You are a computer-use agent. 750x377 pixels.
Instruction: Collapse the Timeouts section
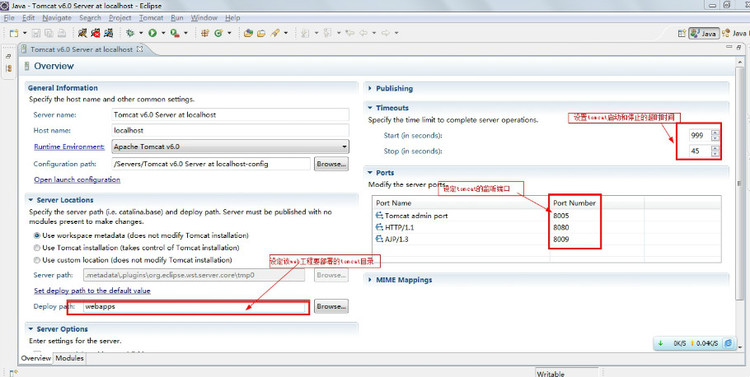click(370, 108)
